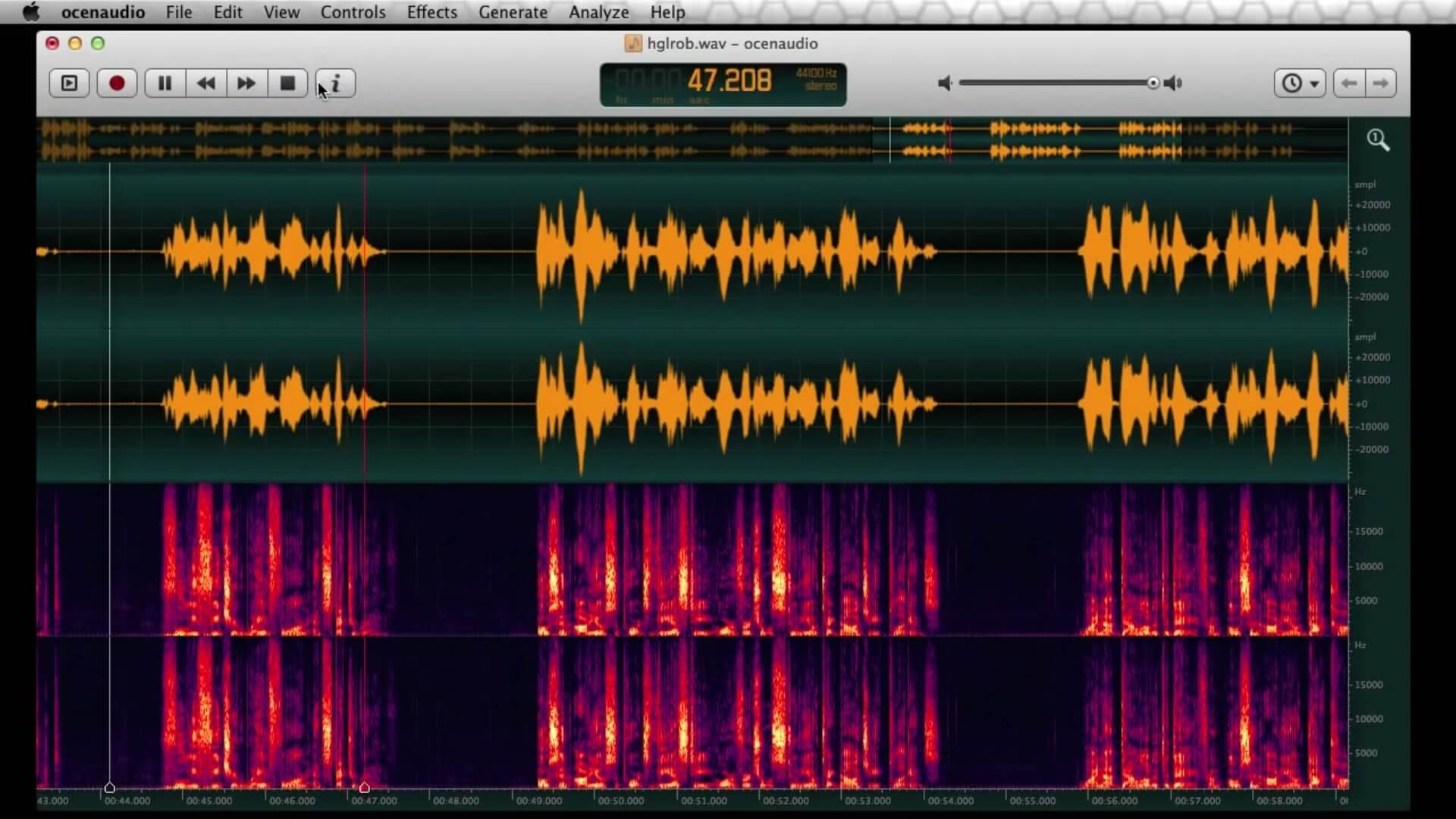The width and height of the screenshot is (1456, 819).
Task: Toggle the spectrogram view visibility
Action: click(x=280, y=12)
